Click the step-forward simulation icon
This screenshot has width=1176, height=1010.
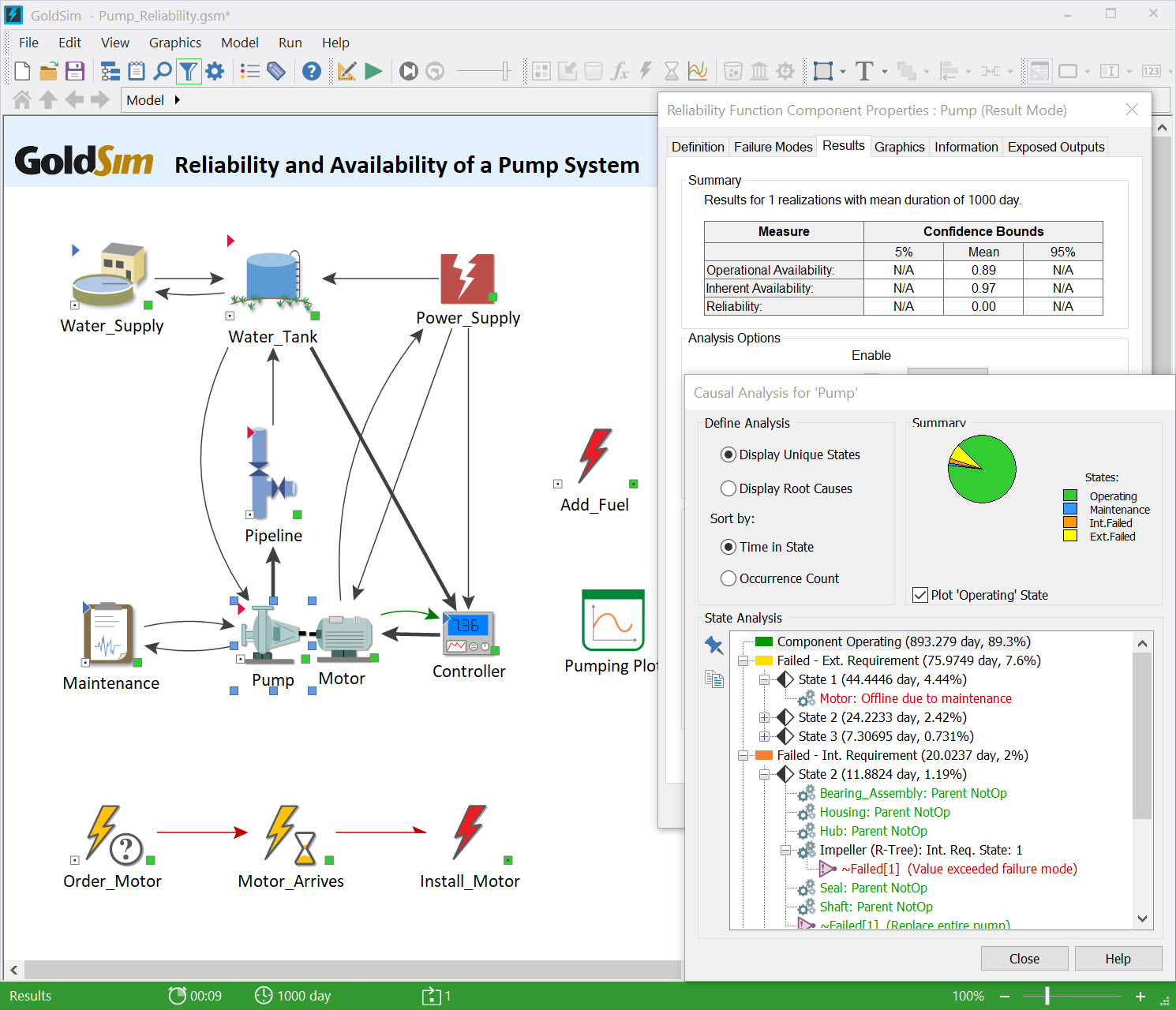(409, 71)
